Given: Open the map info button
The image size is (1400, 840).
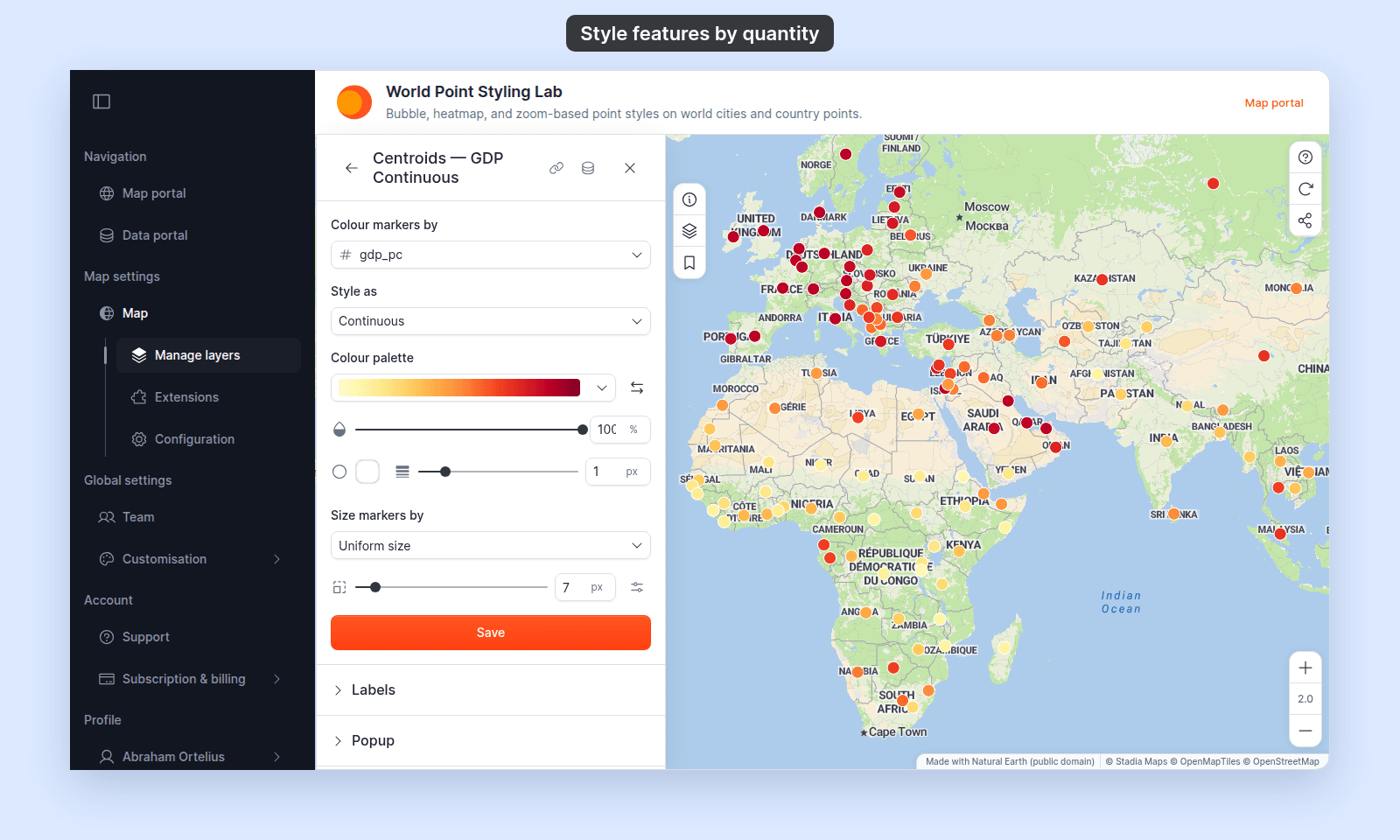Looking at the screenshot, I should pyautogui.click(x=689, y=199).
